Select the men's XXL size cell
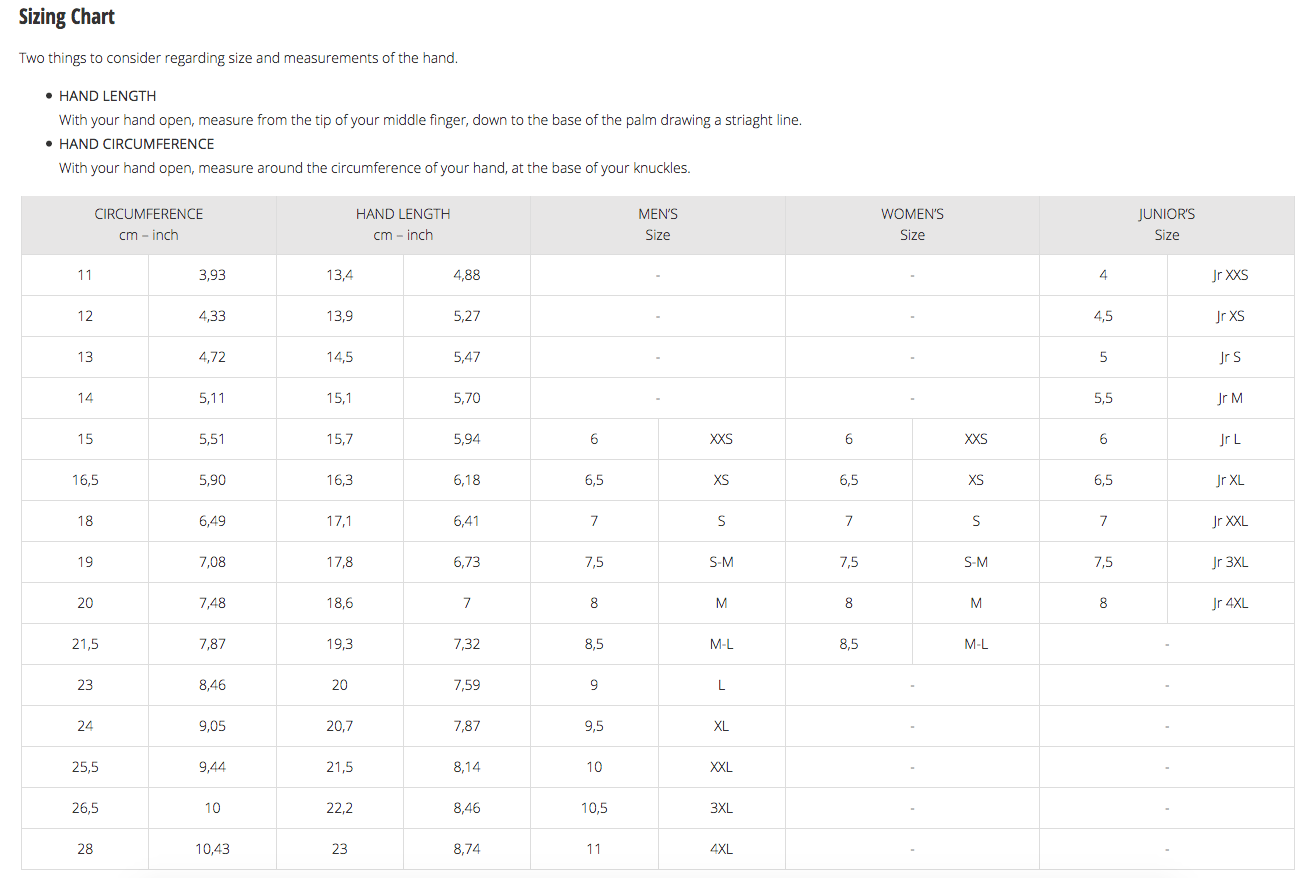Viewport: 1316px width, 878px height. 721,767
